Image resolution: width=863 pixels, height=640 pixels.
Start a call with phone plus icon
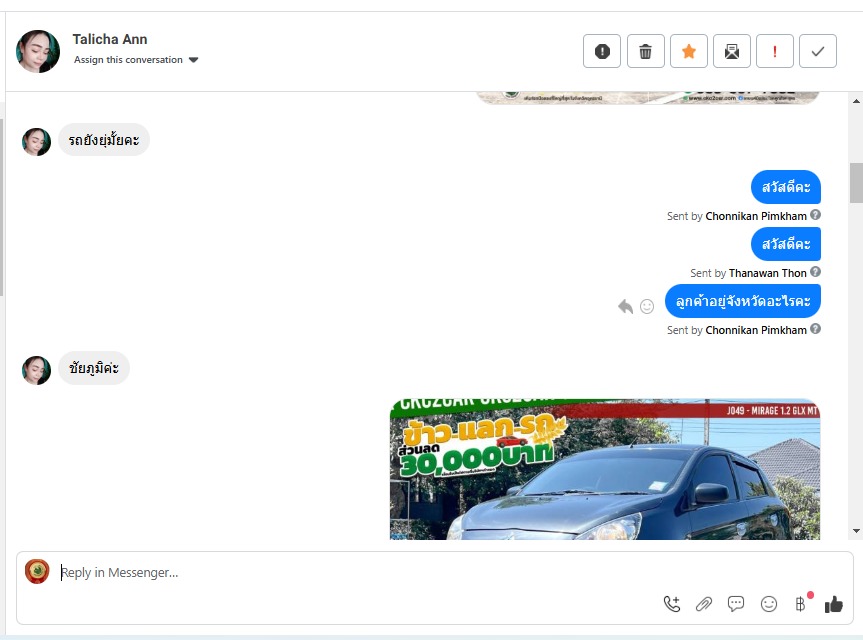pos(672,604)
